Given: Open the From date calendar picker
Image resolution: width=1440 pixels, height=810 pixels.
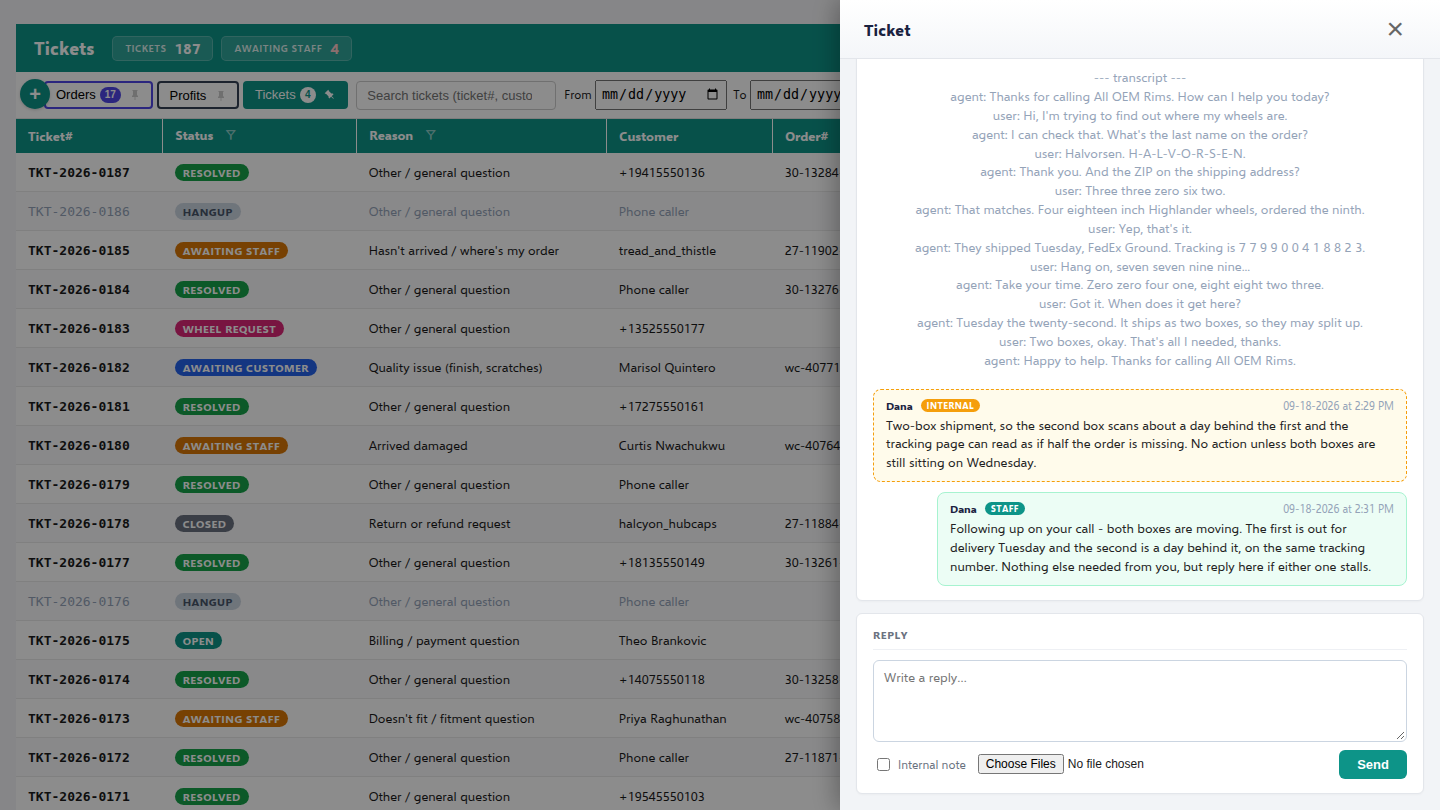Looking at the screenshot, I should pyautogui.click(x=713, y=95).
